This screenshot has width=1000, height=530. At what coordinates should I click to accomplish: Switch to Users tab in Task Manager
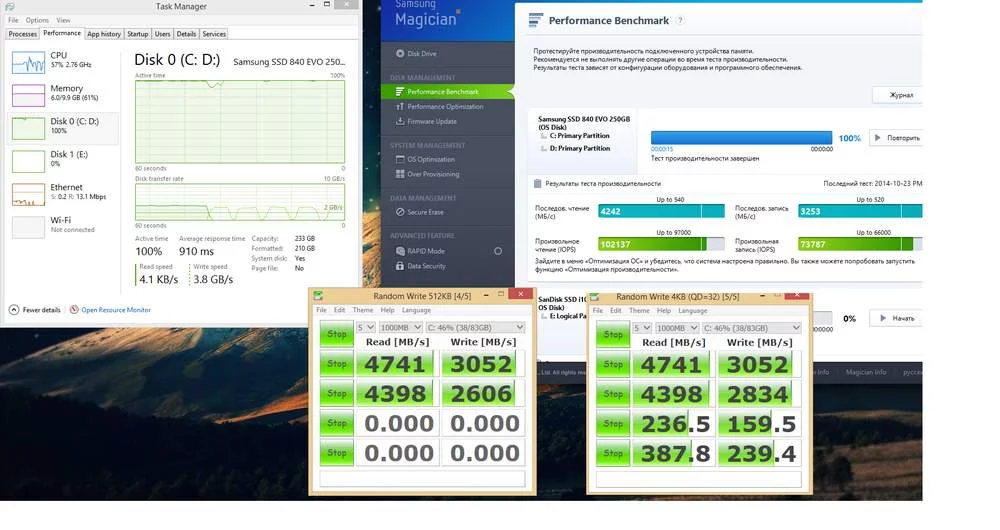coord(163,34)
